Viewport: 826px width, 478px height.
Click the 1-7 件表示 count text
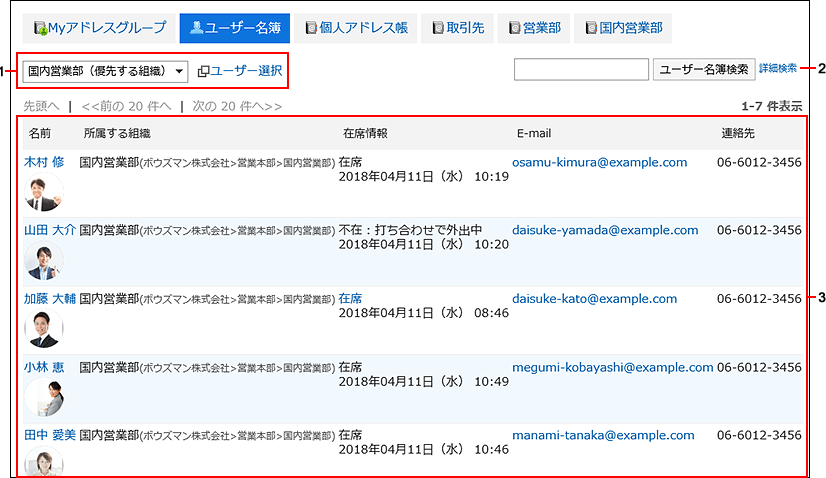tap(772, 106)
